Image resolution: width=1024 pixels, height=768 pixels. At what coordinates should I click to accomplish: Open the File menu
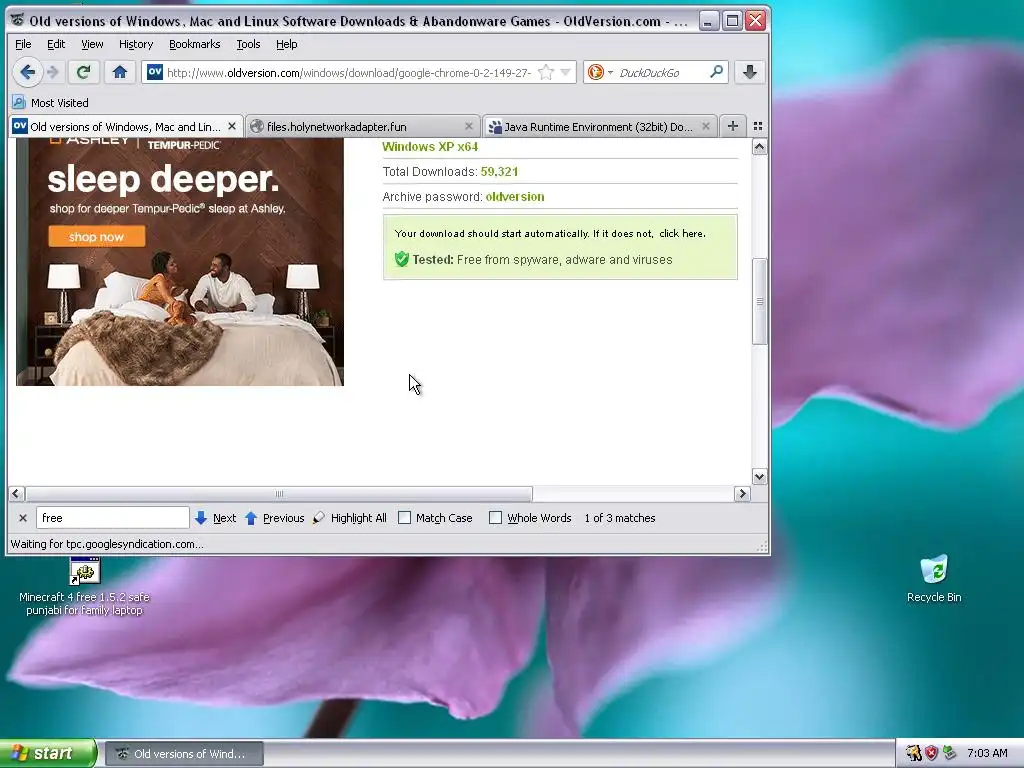pyautogui.click(x=23, y=44)
